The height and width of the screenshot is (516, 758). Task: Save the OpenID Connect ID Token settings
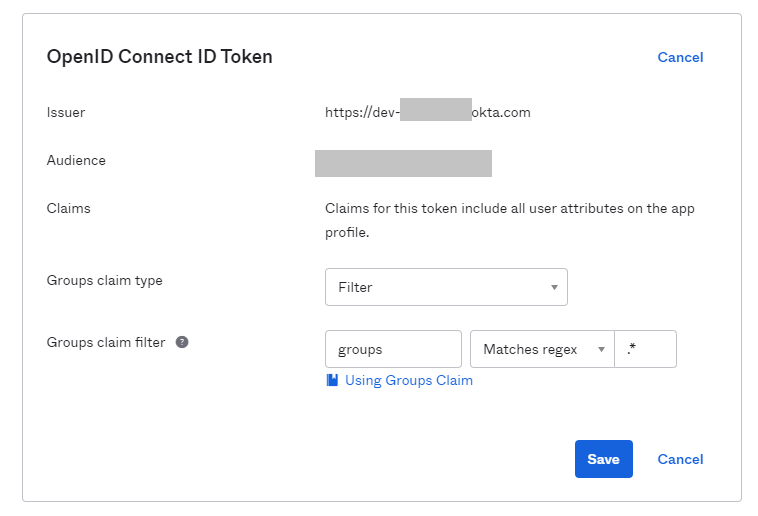[603, 459]
